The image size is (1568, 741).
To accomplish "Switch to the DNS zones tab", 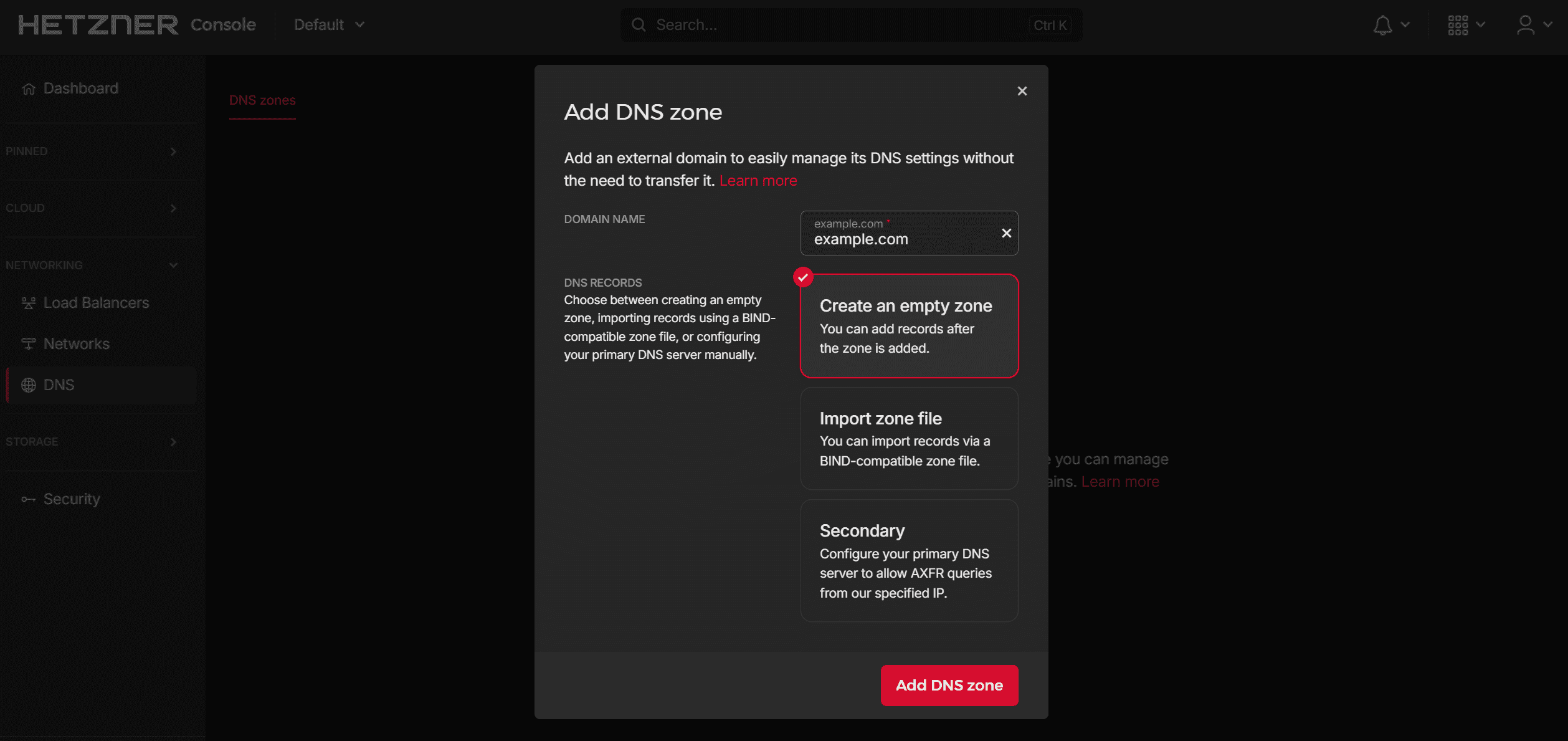I will (262, 100).
